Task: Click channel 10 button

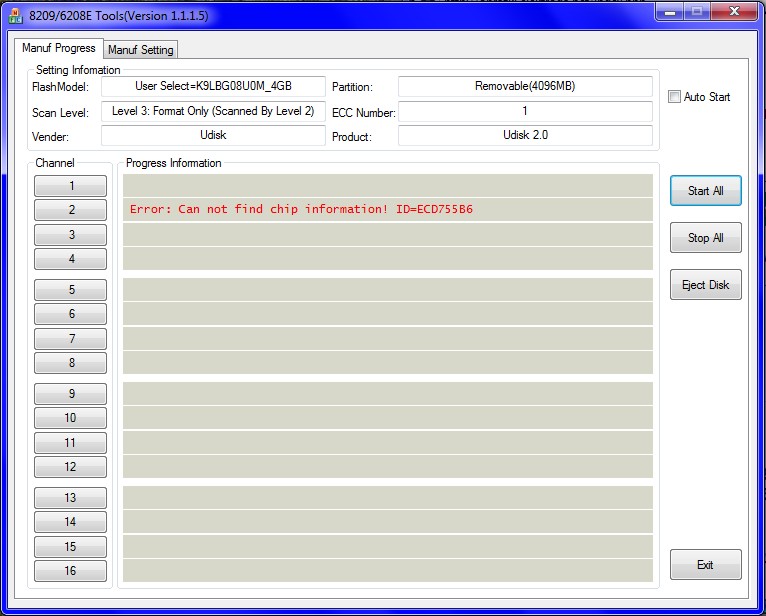Action: 70,418
